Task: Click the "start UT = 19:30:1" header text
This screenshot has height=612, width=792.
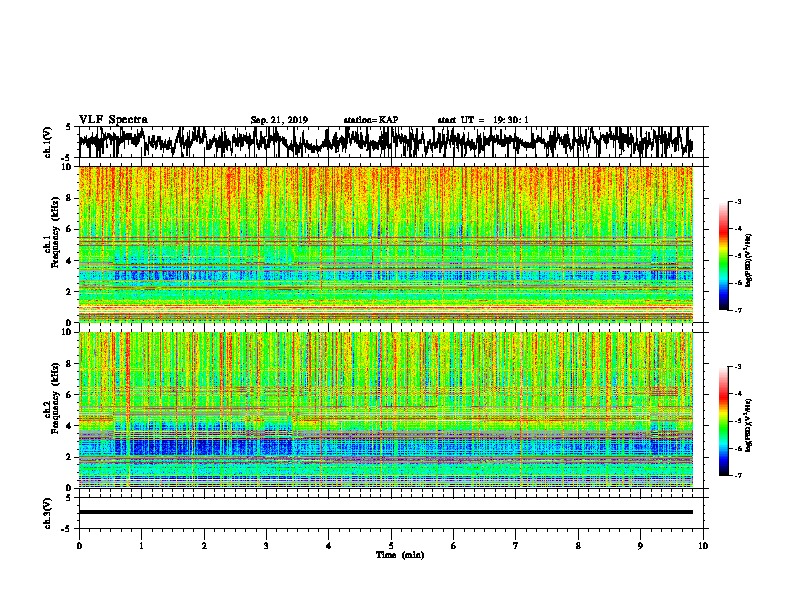Action: coord(483,120)
